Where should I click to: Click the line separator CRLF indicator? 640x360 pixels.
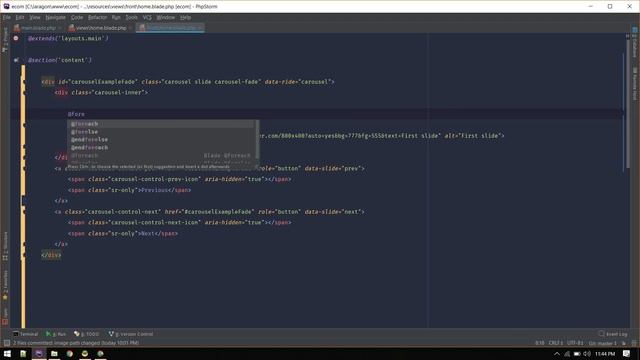coord(556,343)
